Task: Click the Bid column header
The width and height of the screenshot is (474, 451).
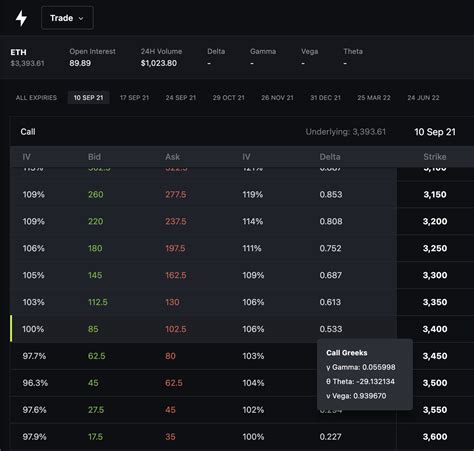Action: click(94, 157)
